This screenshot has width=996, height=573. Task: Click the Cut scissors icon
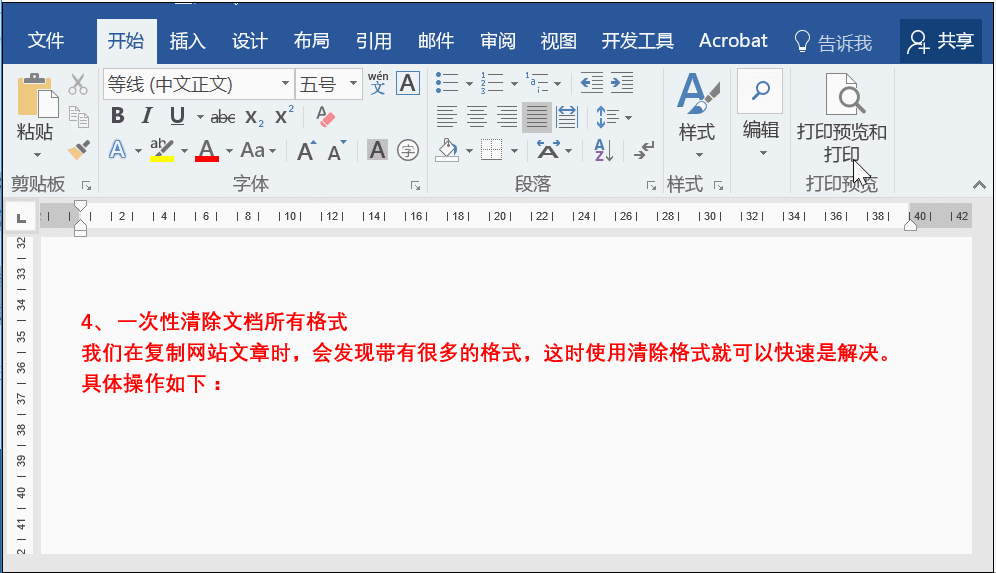click(78, 84)
